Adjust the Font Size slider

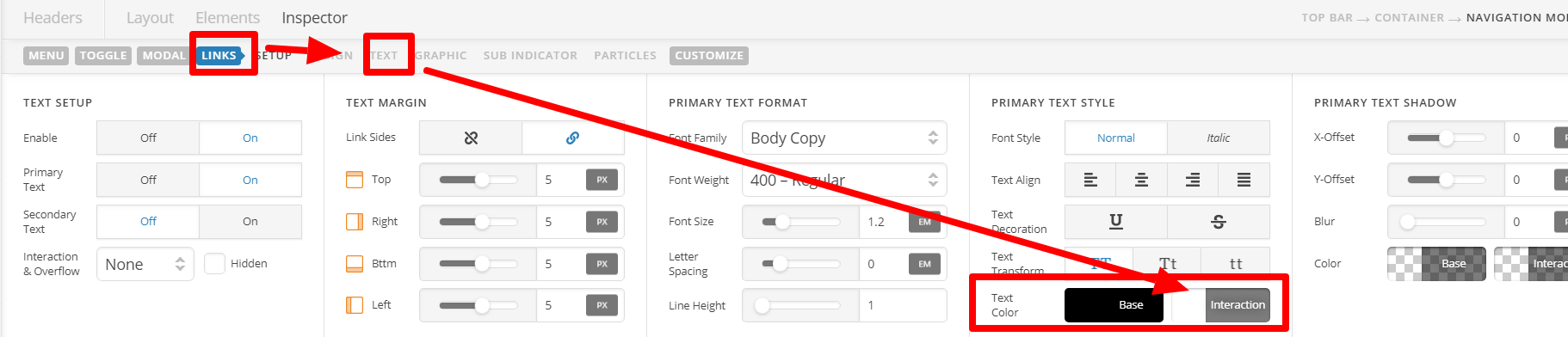801,222
